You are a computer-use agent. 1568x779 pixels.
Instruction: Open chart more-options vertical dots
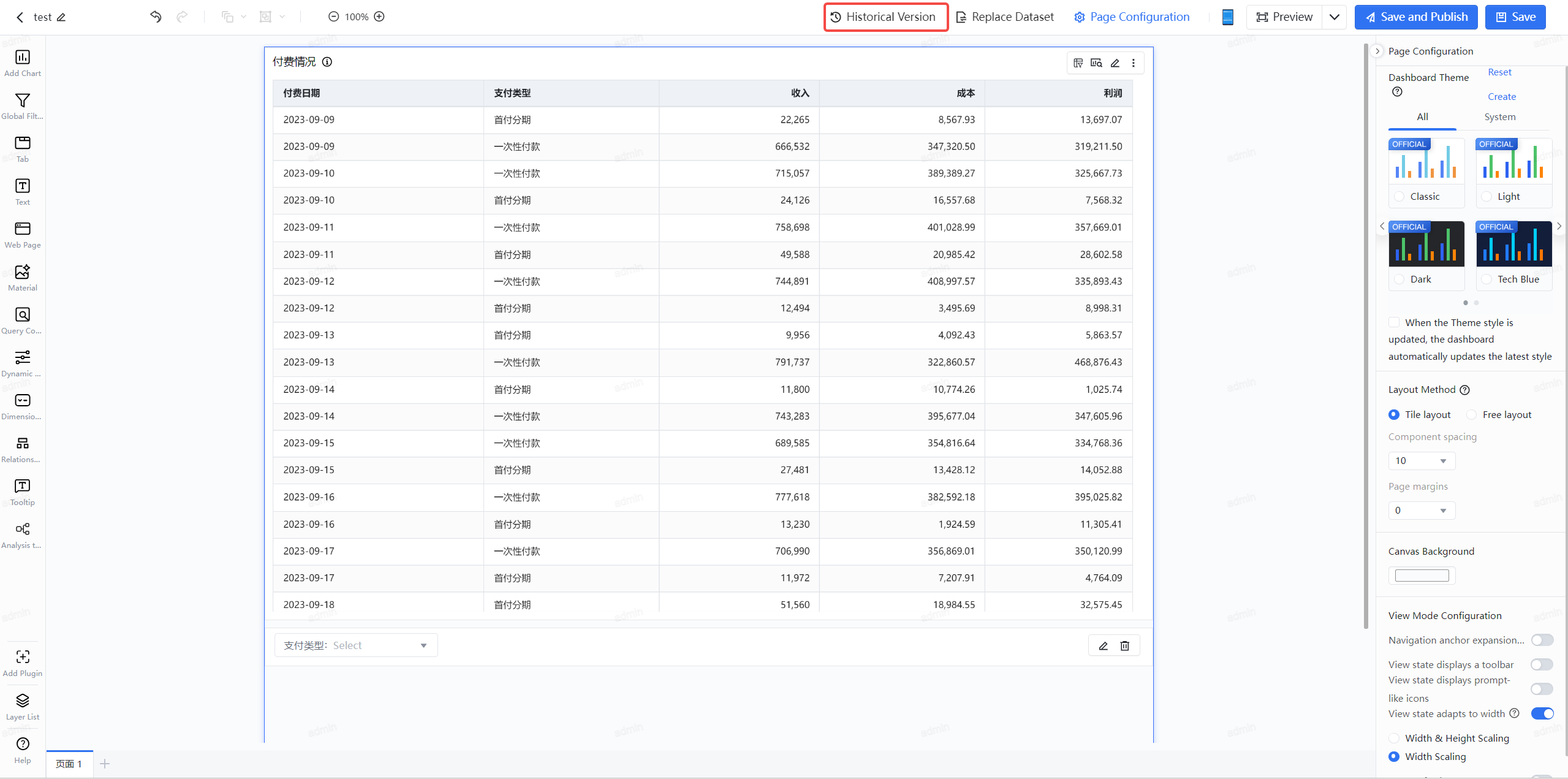click(x=1133, y=63)
